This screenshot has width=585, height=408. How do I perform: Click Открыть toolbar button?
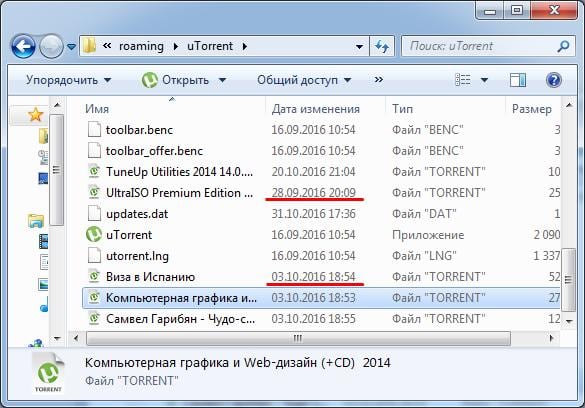point(175,80)
